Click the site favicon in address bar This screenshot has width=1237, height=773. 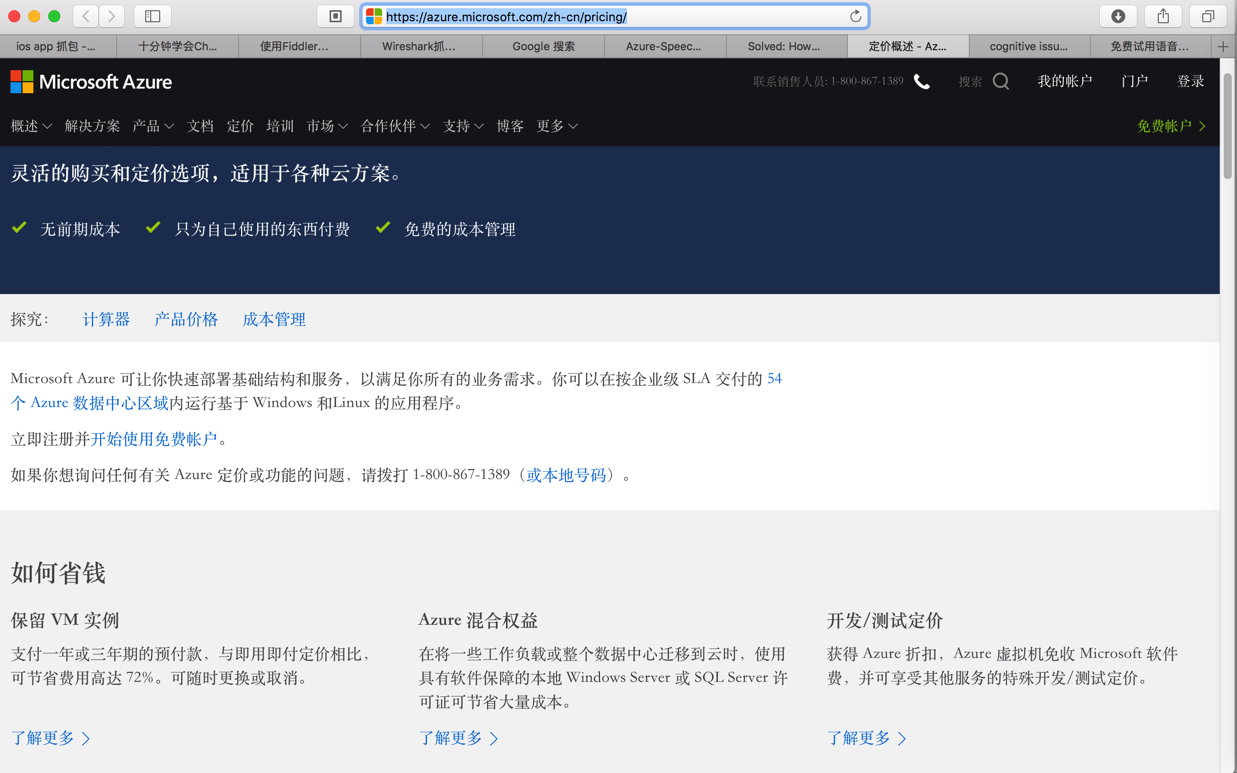click(374, 16)
